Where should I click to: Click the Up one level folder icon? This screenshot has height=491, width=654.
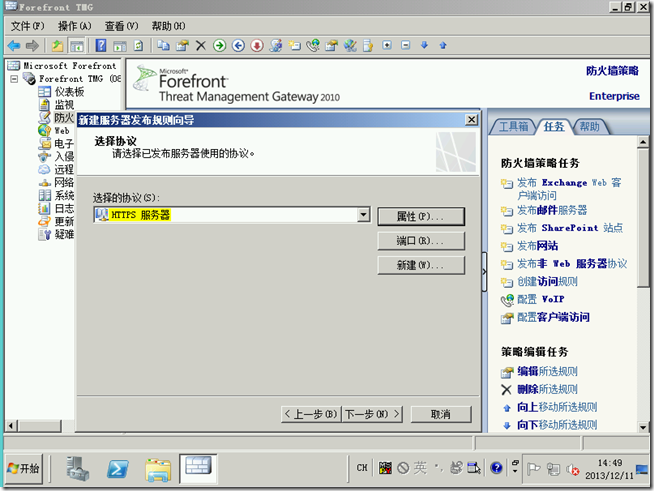(x=57, y=45)
